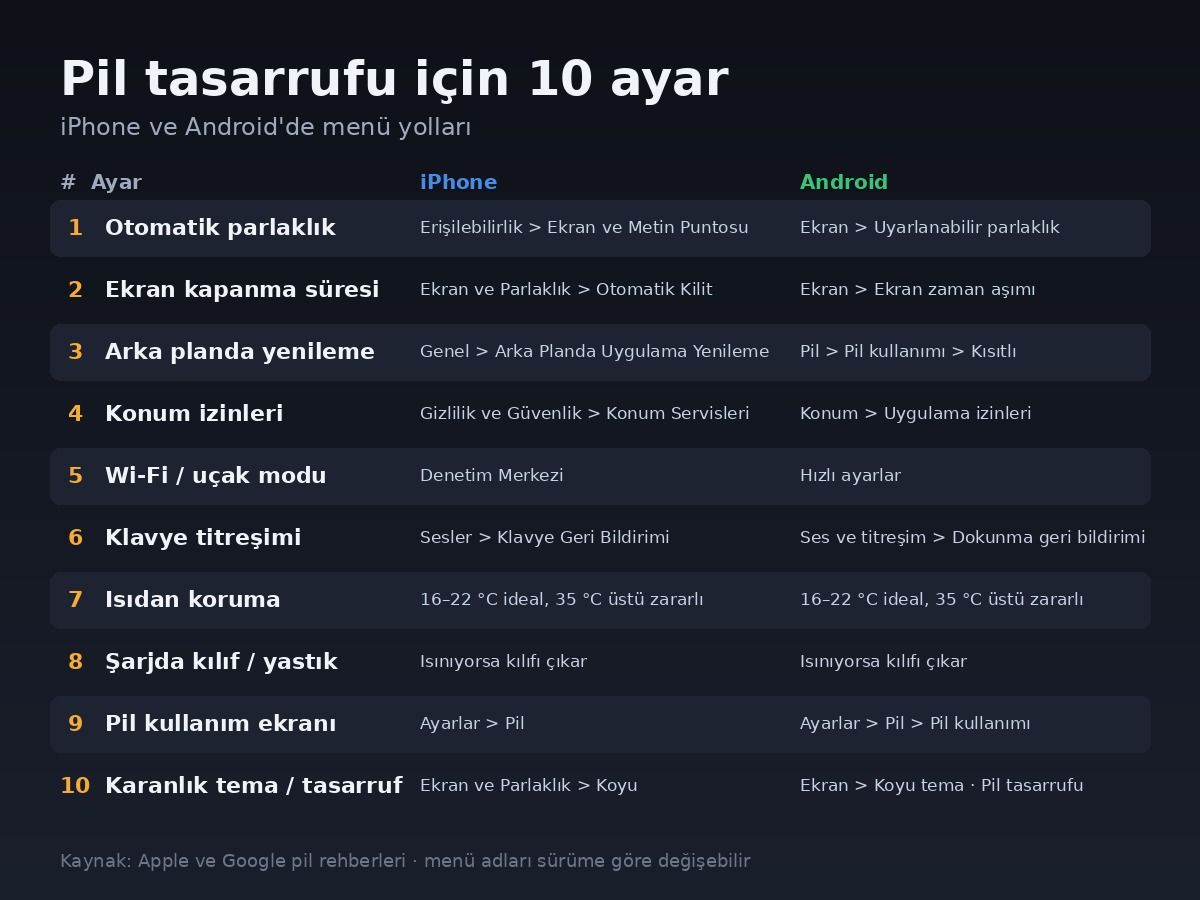Click "Ekran > Koyu tema · Pil tasarrufu"
Viewport: 1200px width, 900px height.
pos(942,786)
